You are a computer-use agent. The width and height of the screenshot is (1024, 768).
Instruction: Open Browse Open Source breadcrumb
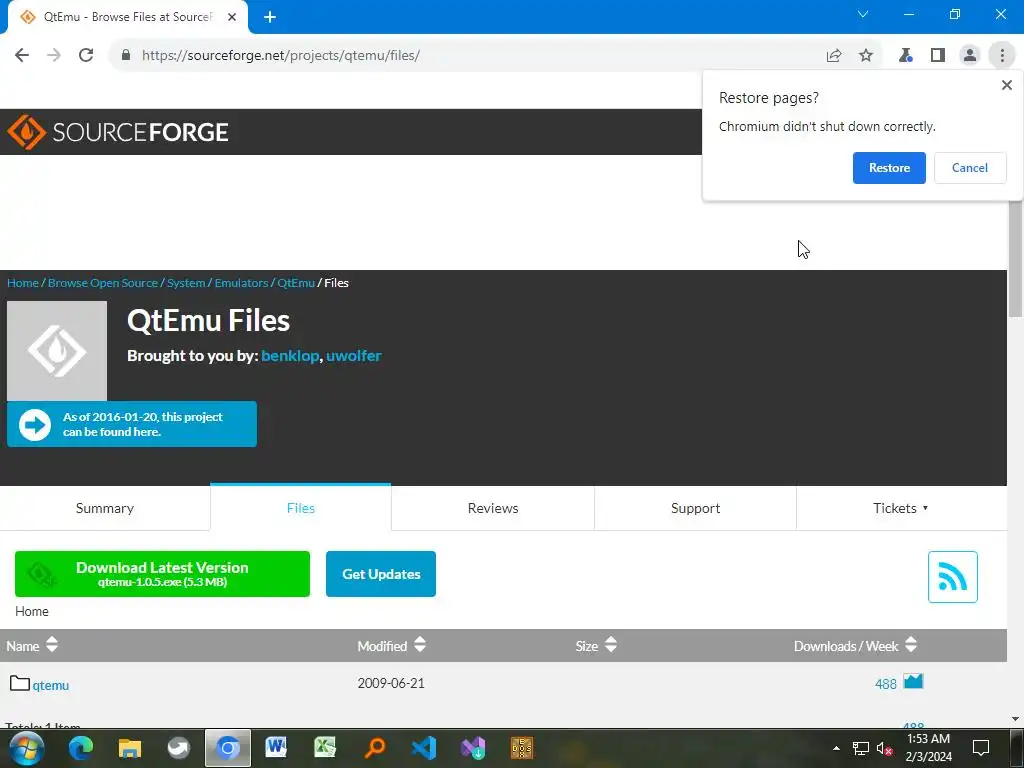[x=103, y=283]
